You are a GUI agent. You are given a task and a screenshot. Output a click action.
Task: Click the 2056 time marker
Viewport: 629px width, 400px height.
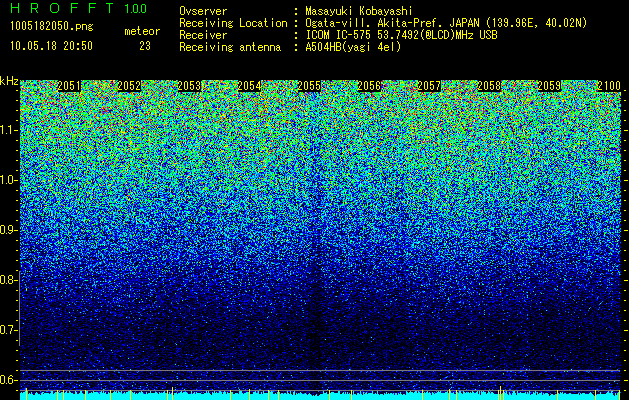369,86
